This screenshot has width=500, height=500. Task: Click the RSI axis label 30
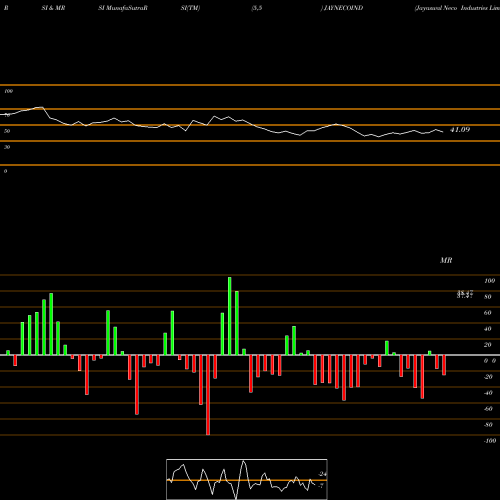7,147
